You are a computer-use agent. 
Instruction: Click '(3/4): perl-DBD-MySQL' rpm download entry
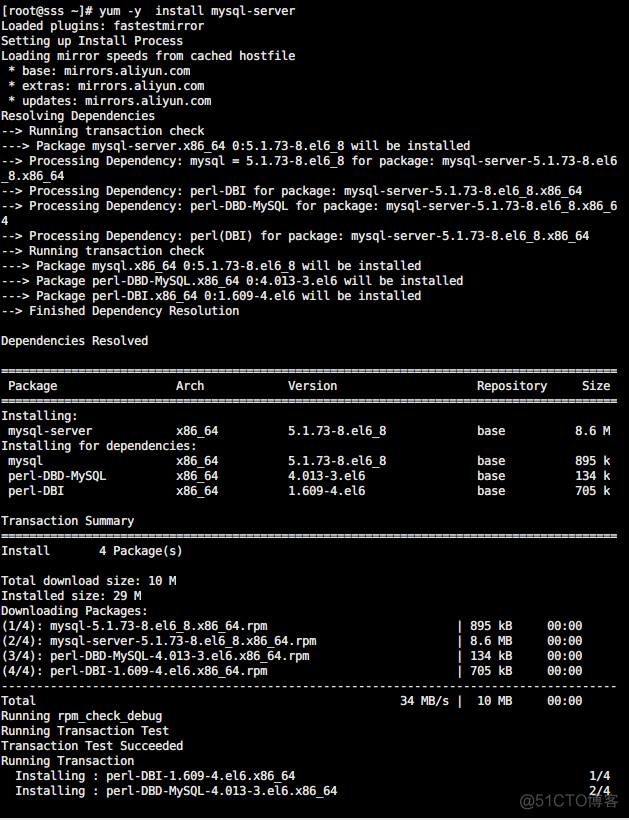155,656
